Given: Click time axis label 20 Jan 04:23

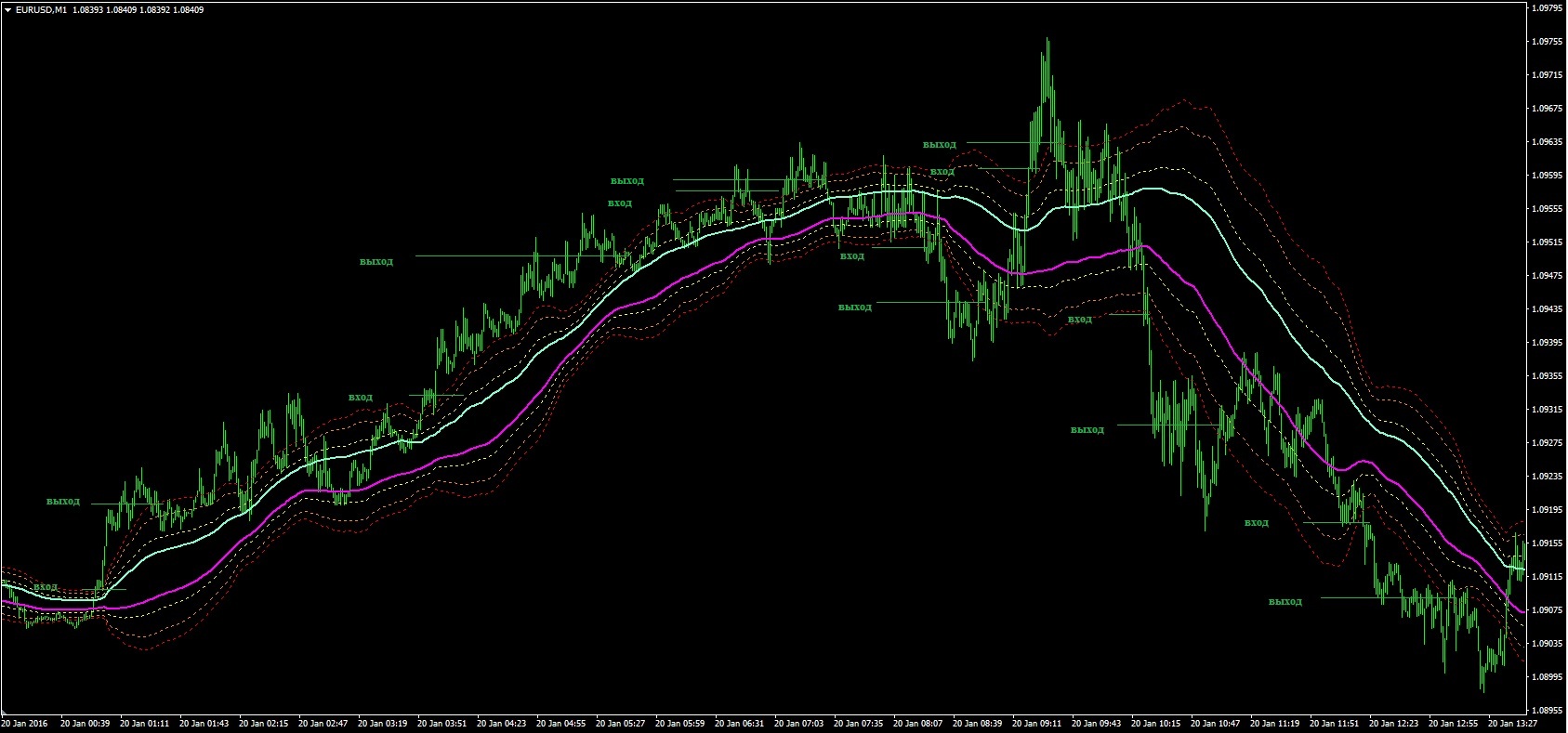Looking at the screenshot, I should click(x=501, y=723).
